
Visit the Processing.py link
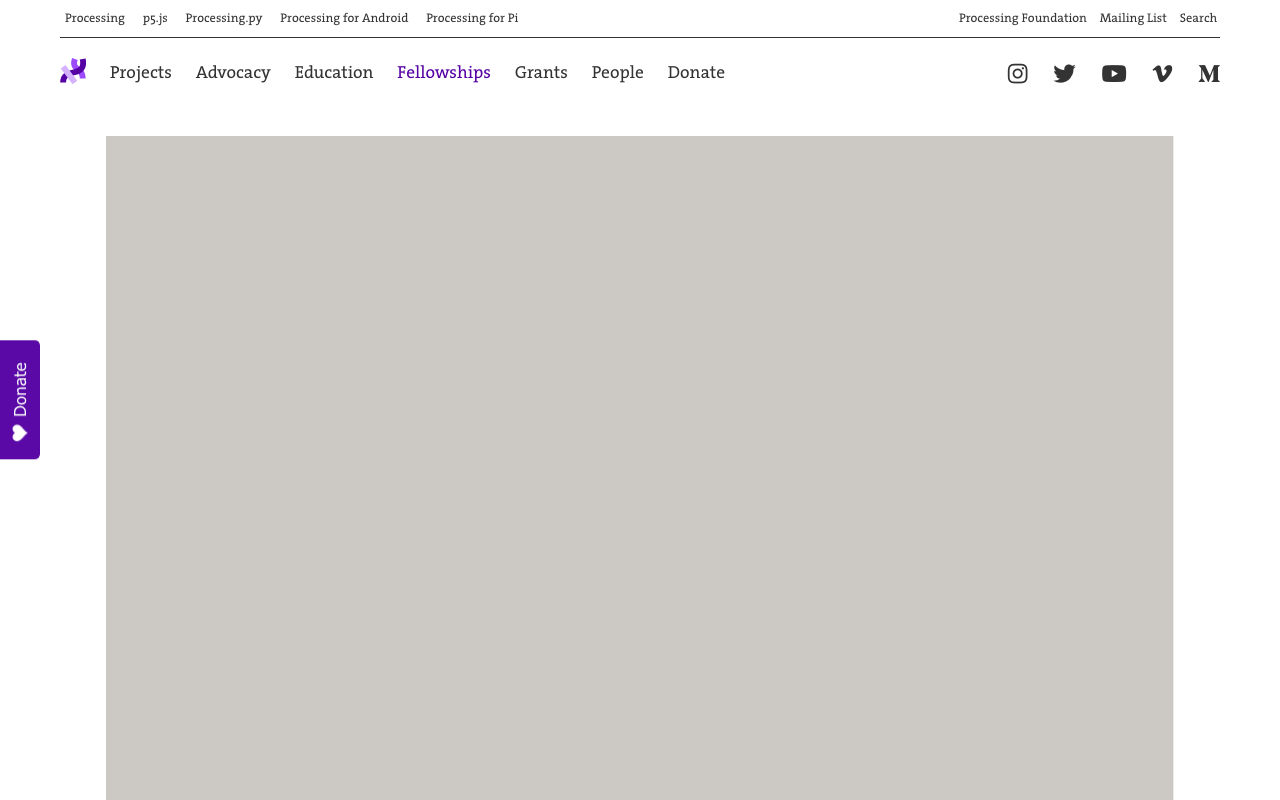[224, 18]
